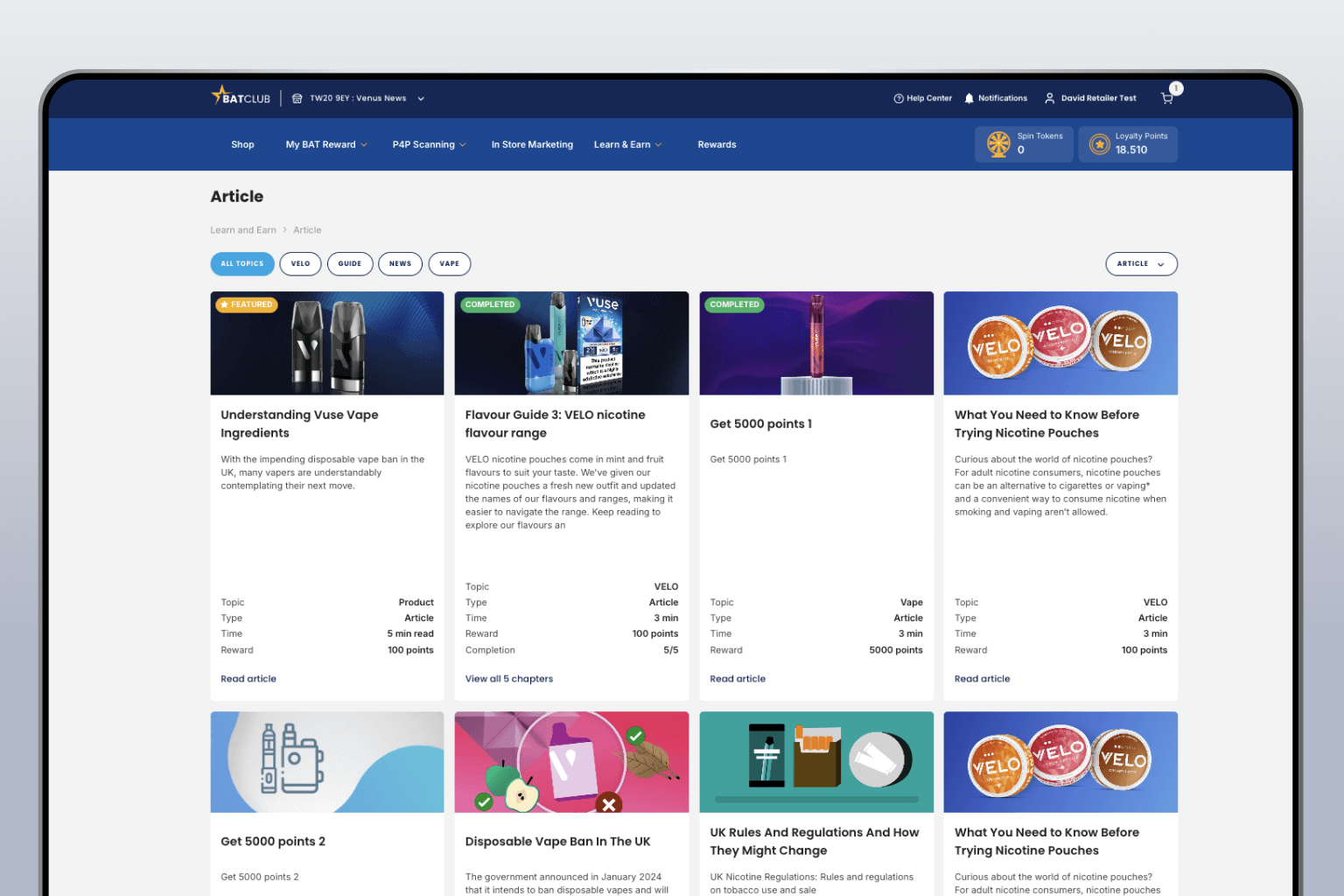Image resolution: width=1344 pixels, height=896 pixels.
Task: Open the Flavour Guide 3 product thumbnail
Action: click(x=571, y=343)
